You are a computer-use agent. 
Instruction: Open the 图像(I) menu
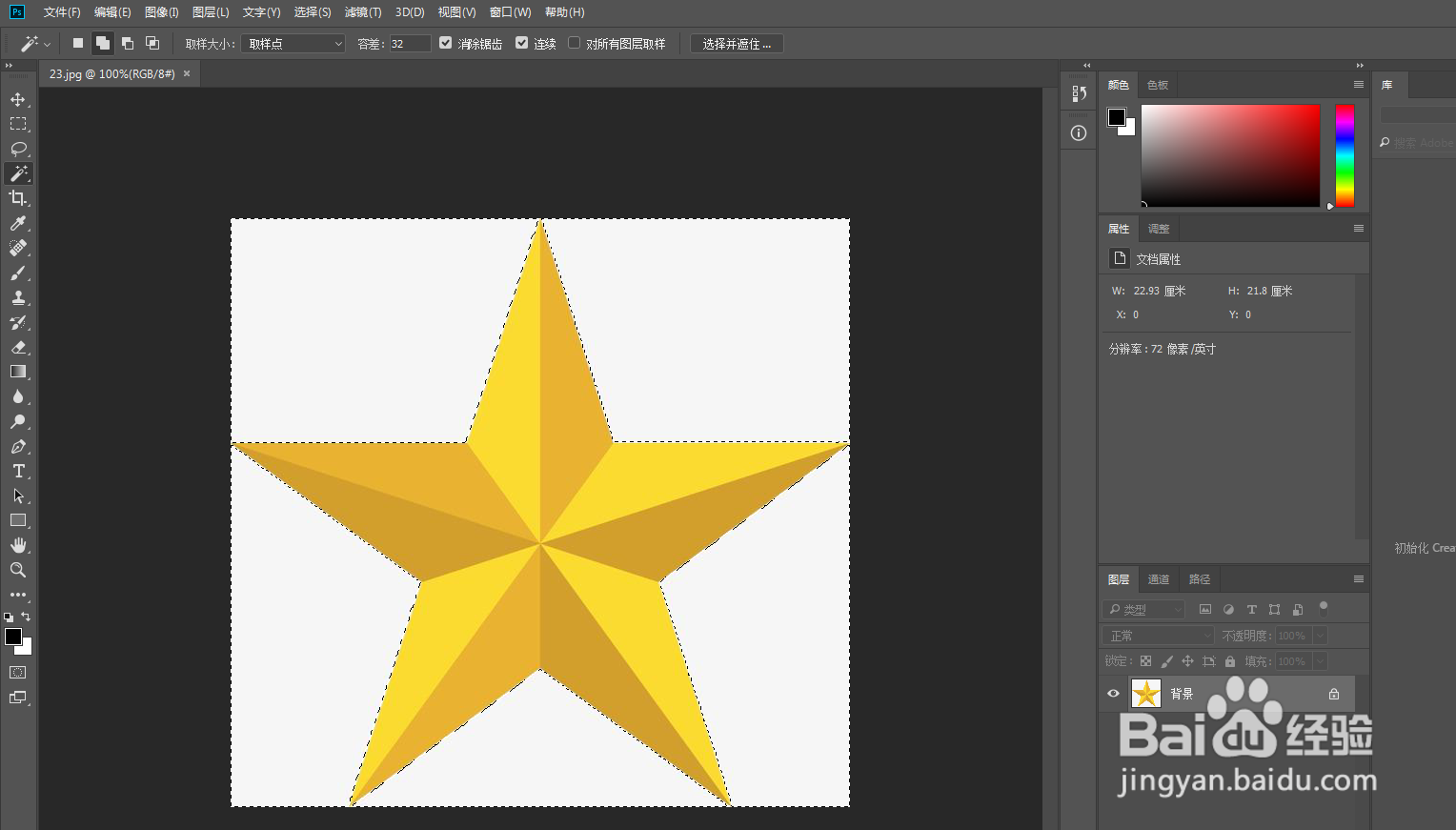point(162,12)
